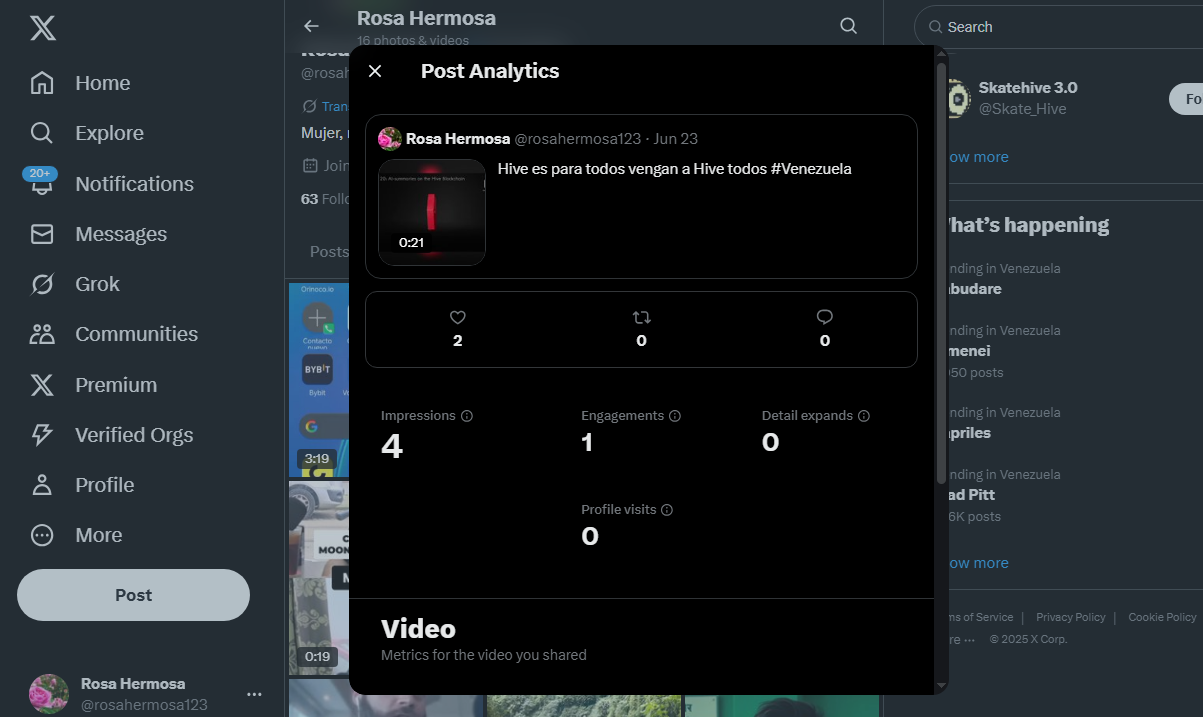Image resolution: width=1203 pixels, height=717 pixels.
Task: Click the Profile visits info icon
Action: [x=667, y=510]
